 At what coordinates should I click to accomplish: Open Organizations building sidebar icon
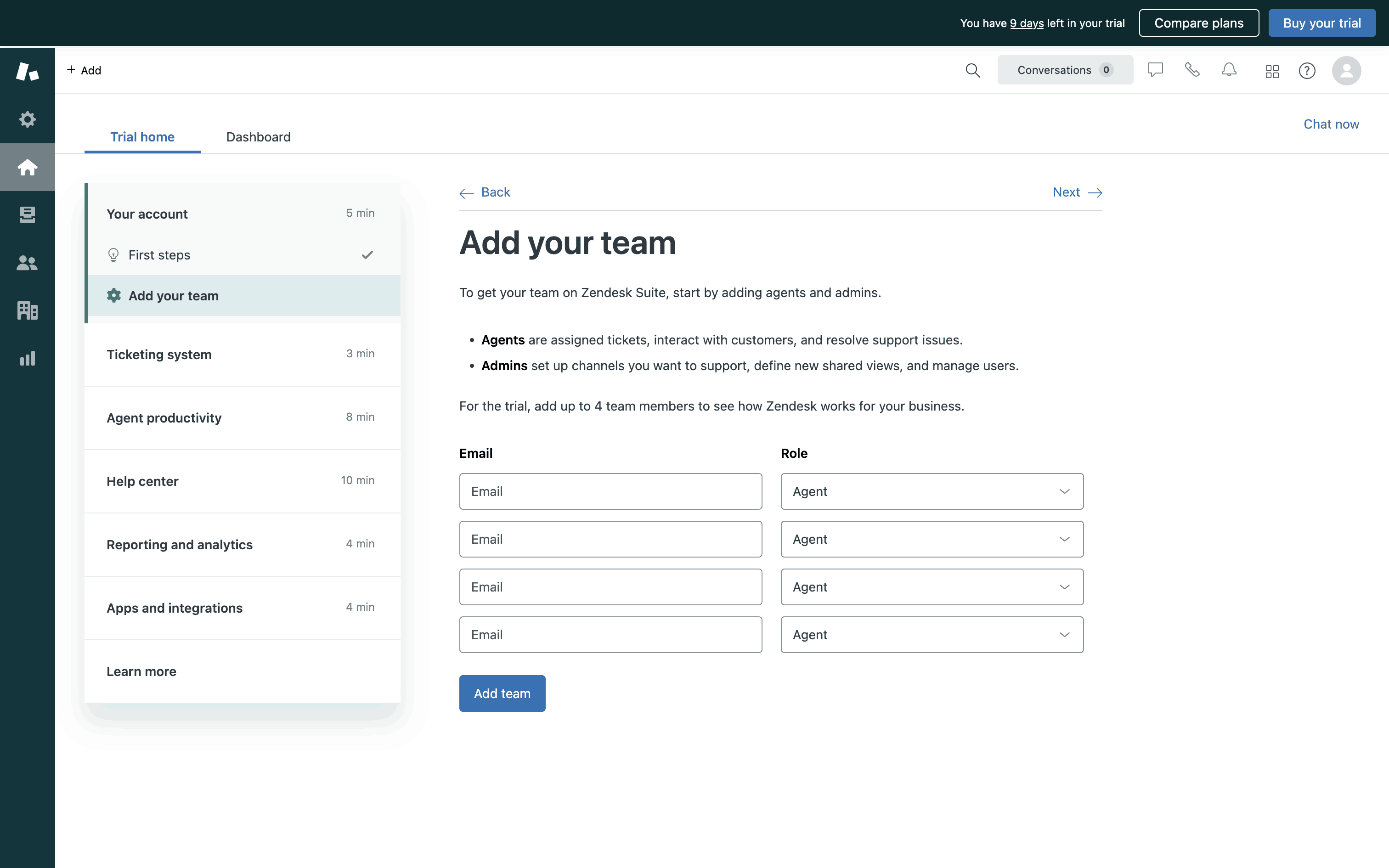coord(27,310)
